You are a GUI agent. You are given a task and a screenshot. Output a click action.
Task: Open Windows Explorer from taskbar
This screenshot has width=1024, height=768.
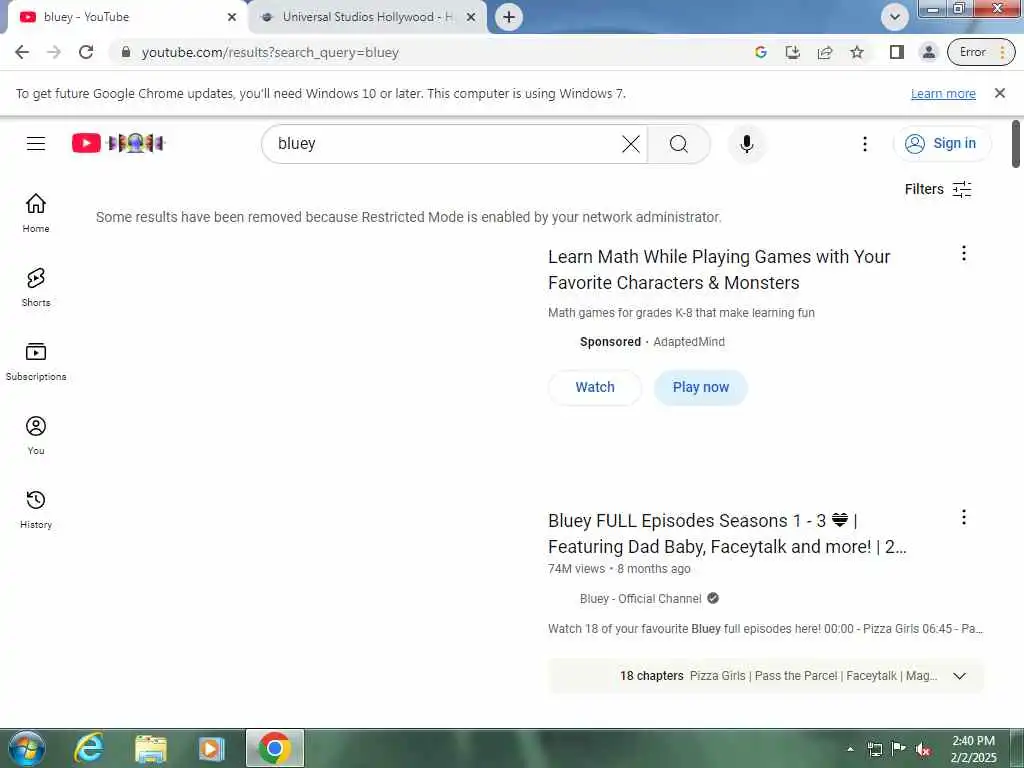[x=151, y=748]
